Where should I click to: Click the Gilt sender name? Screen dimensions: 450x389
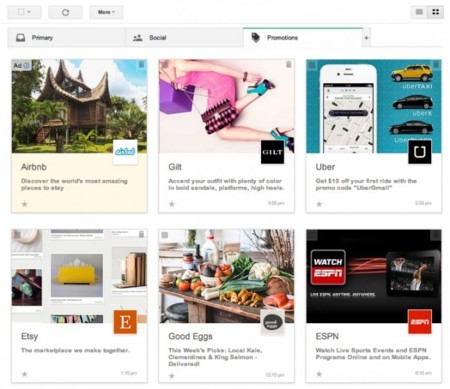pyautogui.click(x=175, y=167)
